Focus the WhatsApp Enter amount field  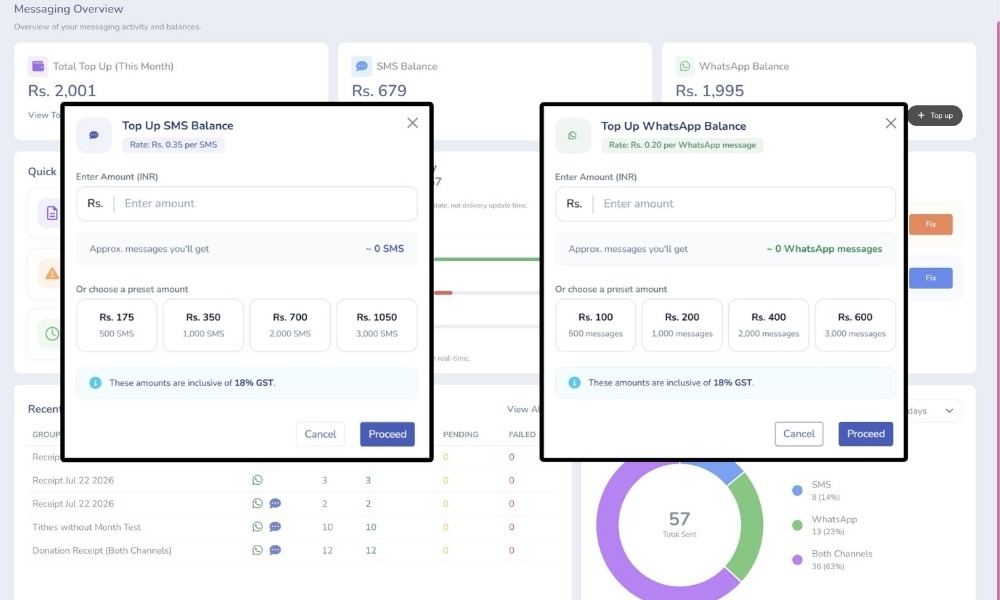point(726,204)
